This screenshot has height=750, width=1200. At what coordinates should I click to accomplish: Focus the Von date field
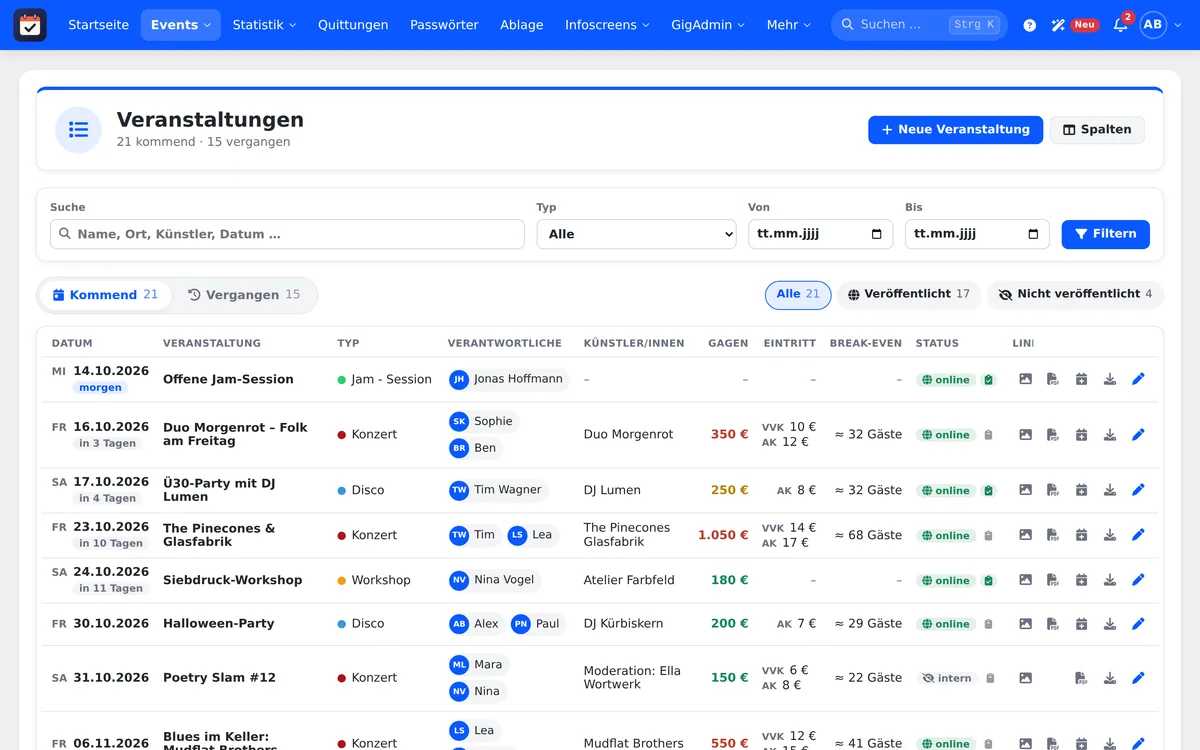820,234
